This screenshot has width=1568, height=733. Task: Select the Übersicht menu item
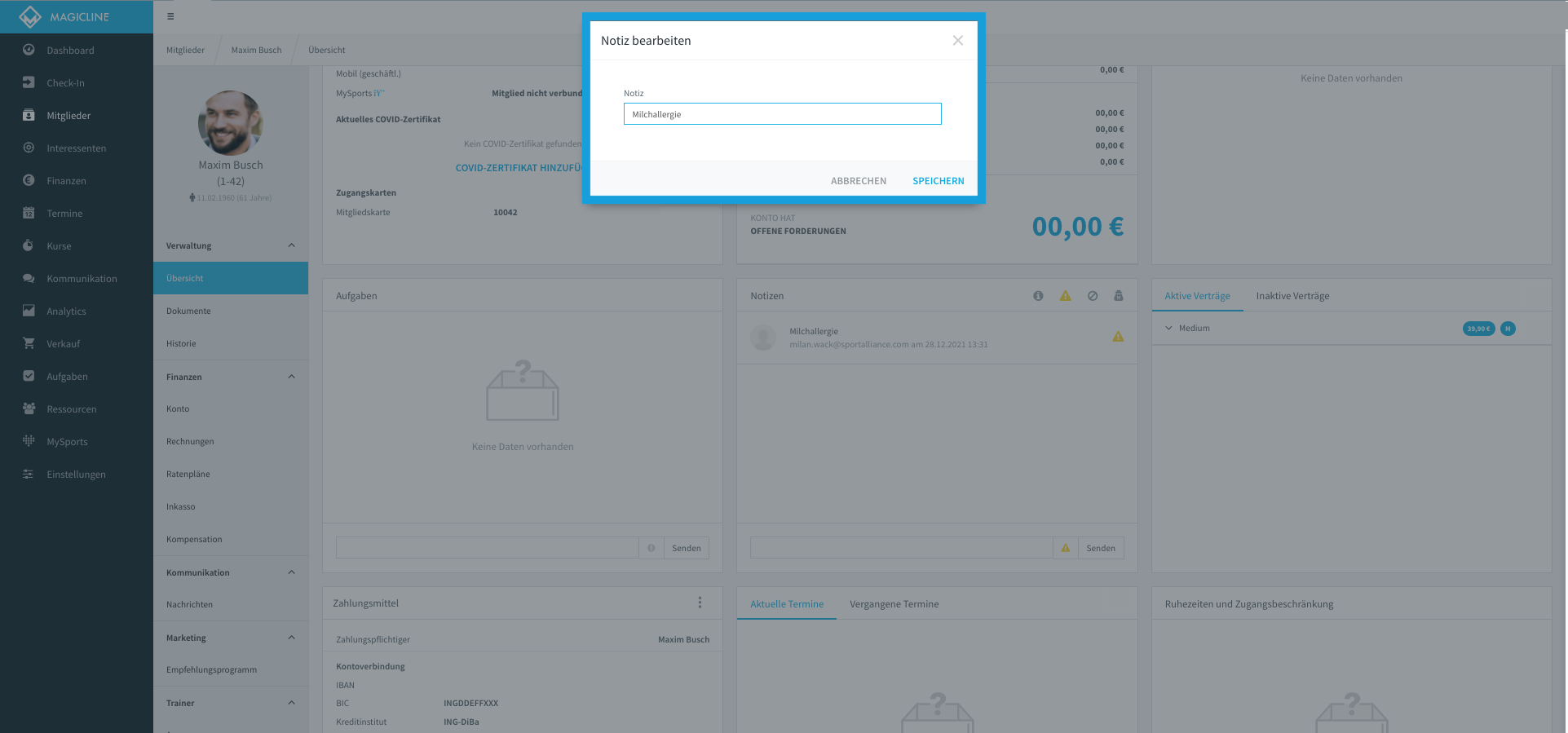coord(231,278)
